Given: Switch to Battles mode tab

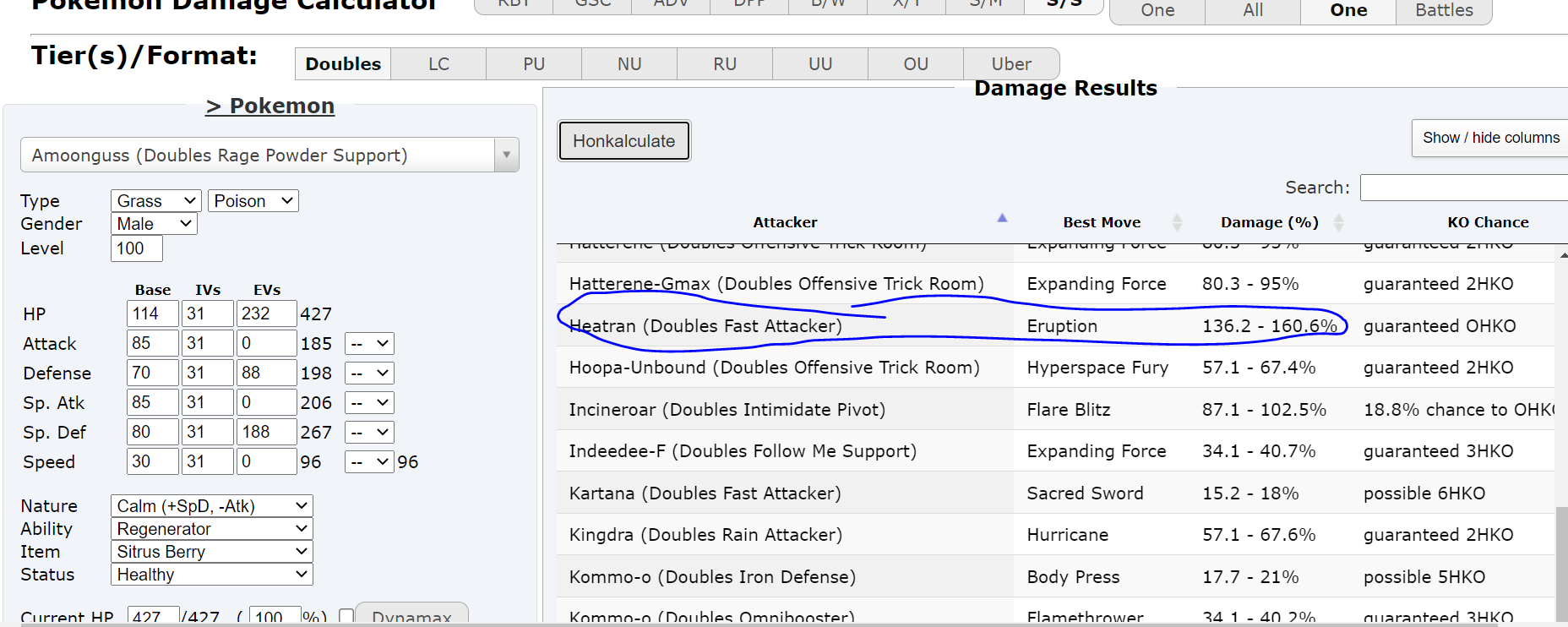Looking at the screenshot, I should point(1444,10).
